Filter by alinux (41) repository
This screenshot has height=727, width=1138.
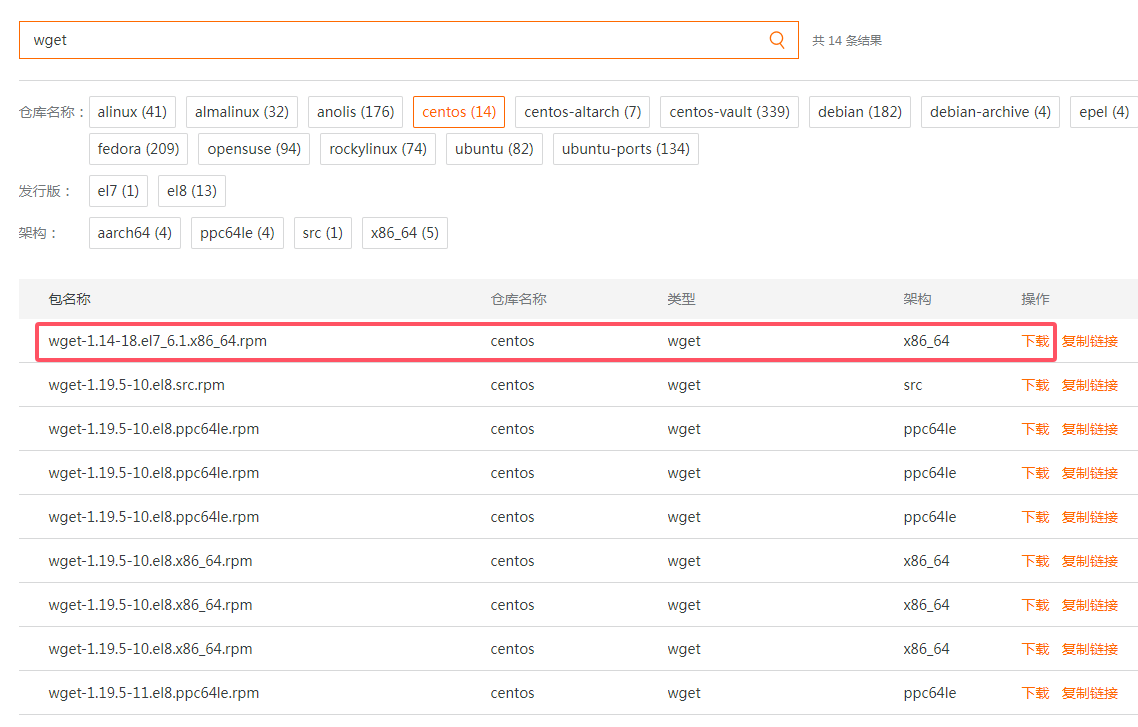coord(132,112)
